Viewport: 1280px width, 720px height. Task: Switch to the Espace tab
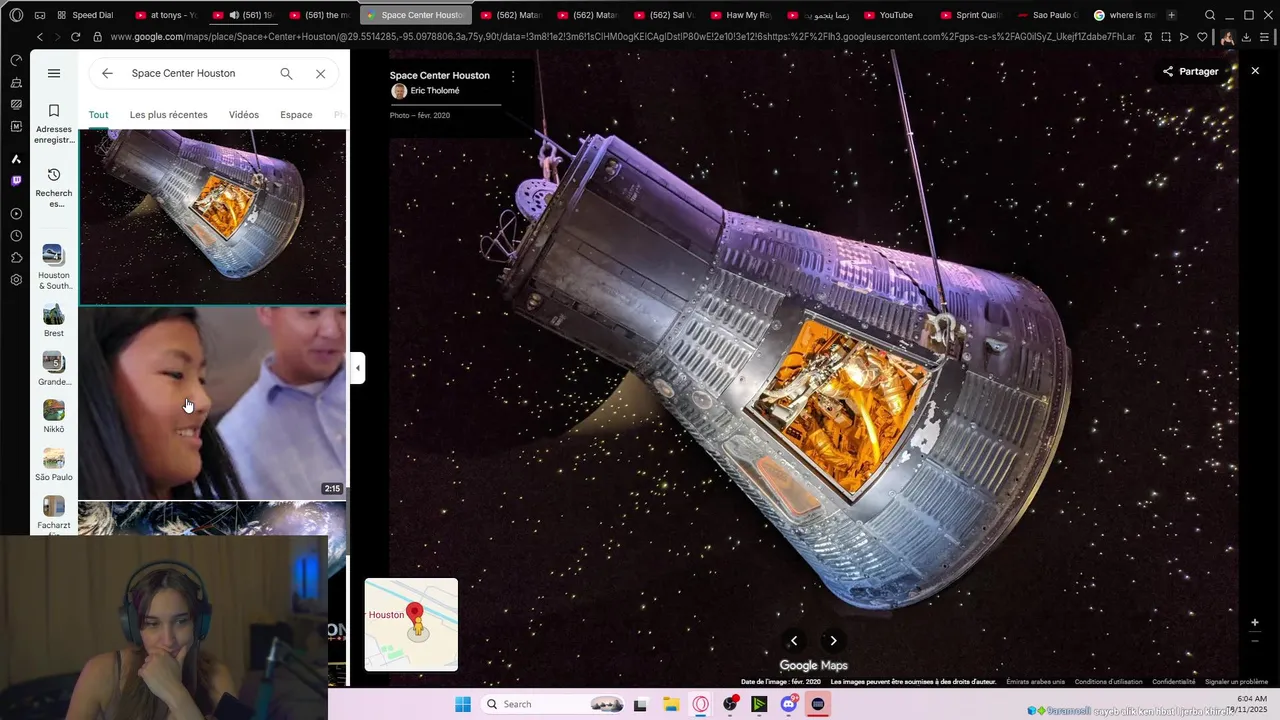[296, 115]
